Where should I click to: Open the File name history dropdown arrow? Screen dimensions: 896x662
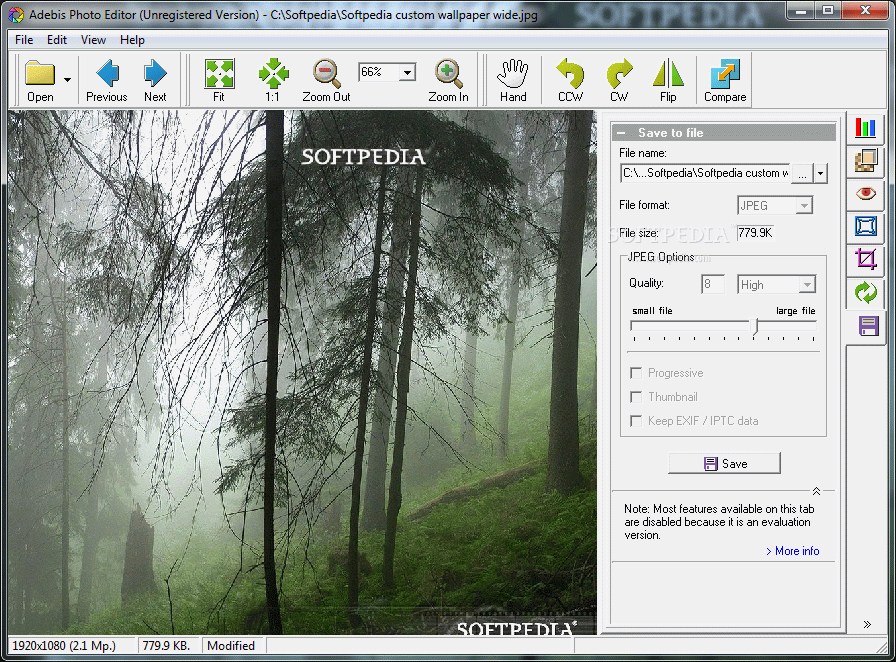tap(821, 174)
